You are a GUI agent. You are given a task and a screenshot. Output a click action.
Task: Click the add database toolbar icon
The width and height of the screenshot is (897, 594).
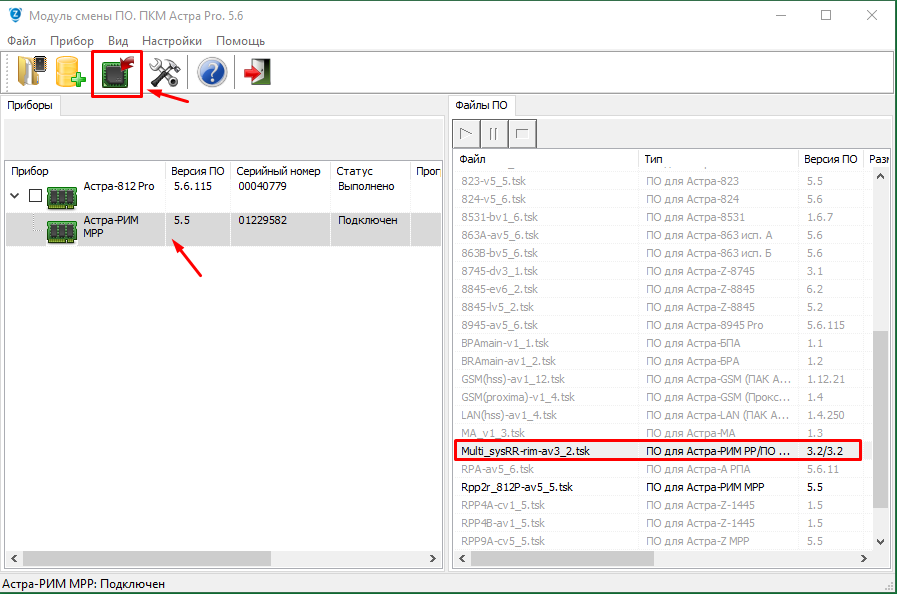click(70, 73)
